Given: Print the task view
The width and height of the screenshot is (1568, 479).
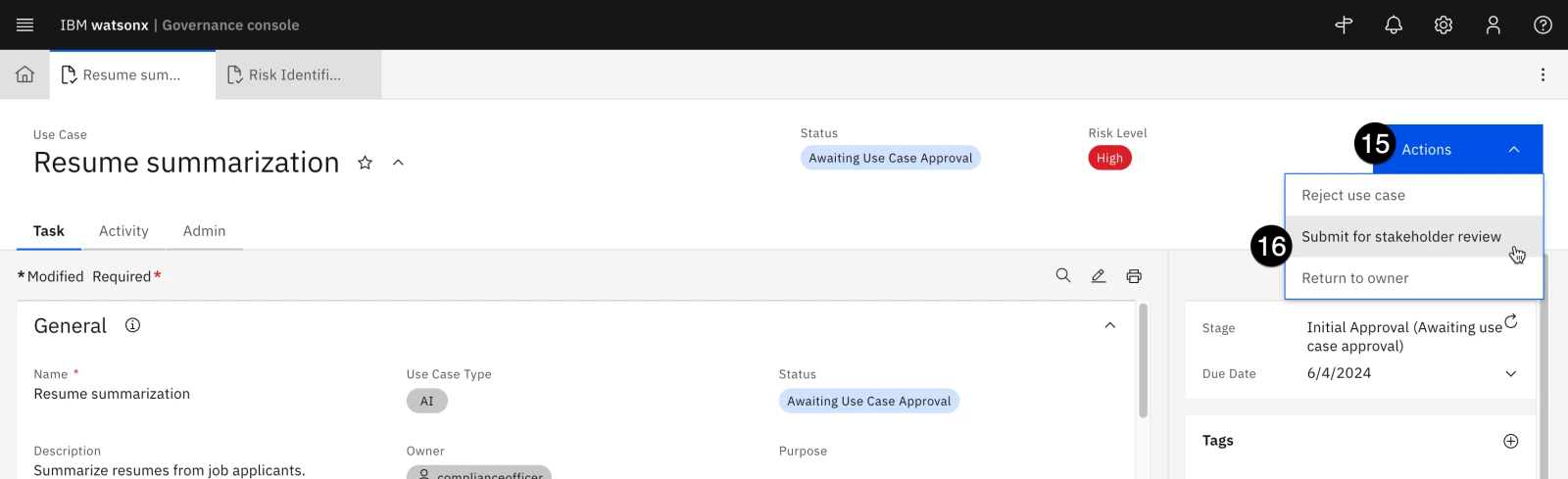Looking at the screenshot, I should coord(1134,276).
